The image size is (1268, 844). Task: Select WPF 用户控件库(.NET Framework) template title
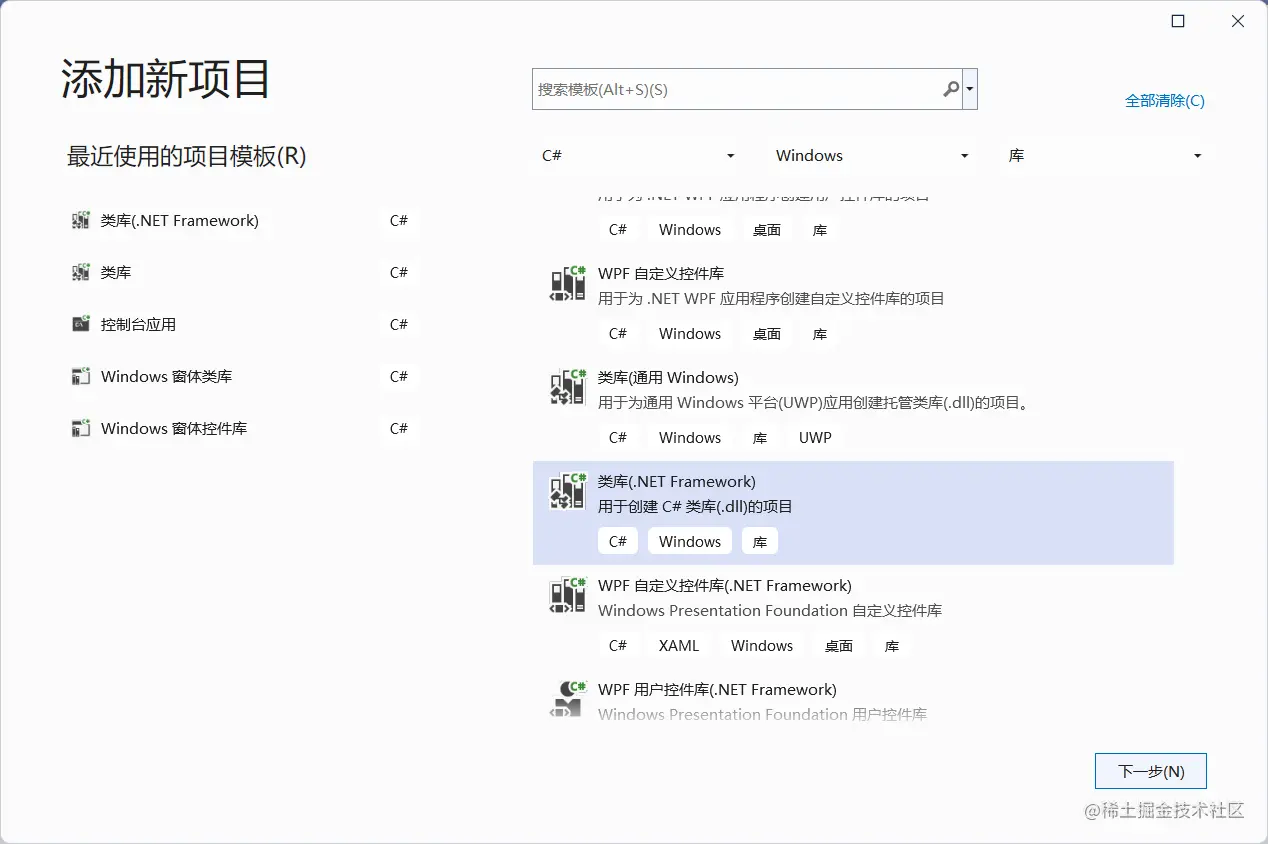[x=717, y=689]
